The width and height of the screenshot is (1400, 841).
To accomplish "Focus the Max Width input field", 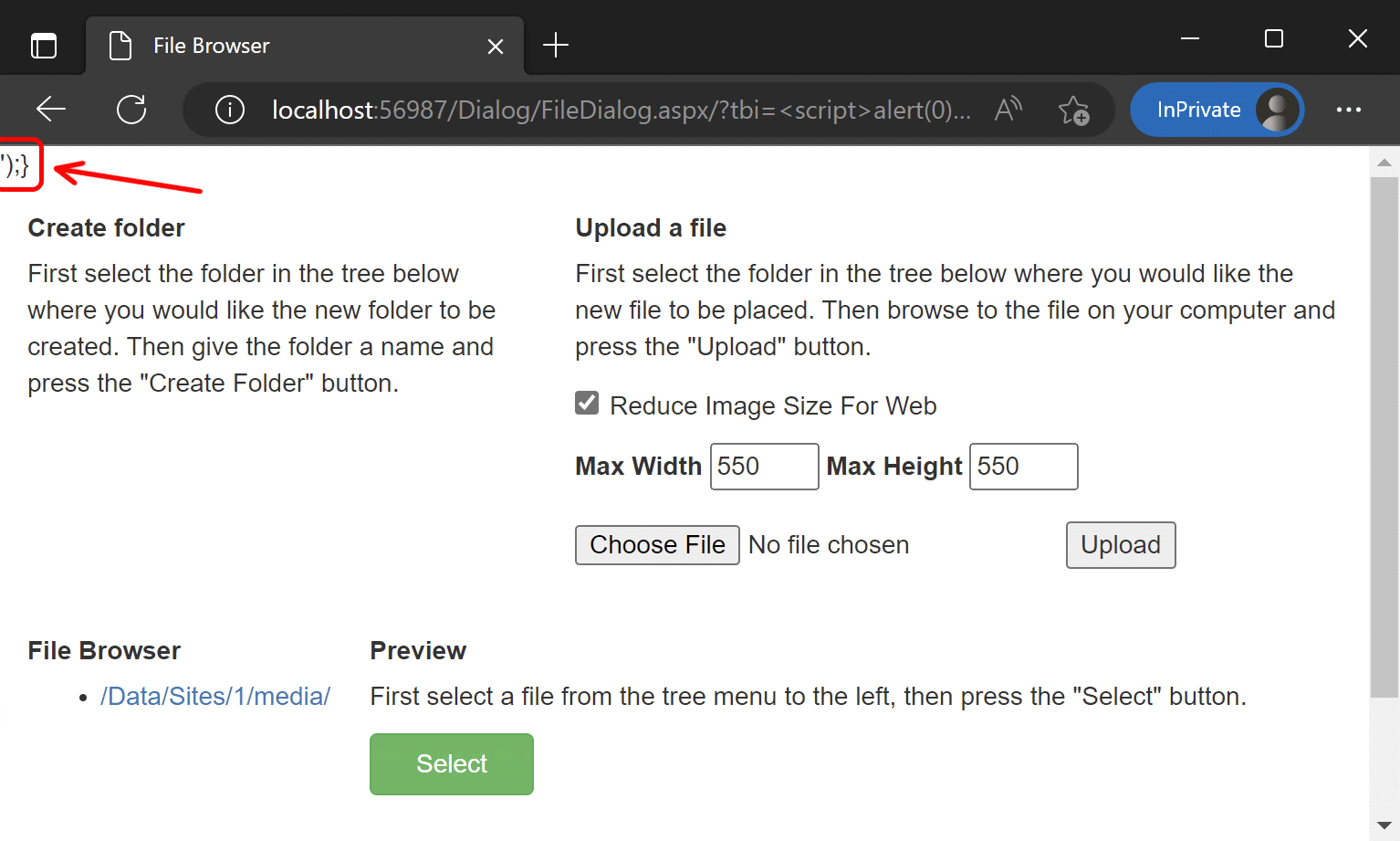I will pos(764,467).
